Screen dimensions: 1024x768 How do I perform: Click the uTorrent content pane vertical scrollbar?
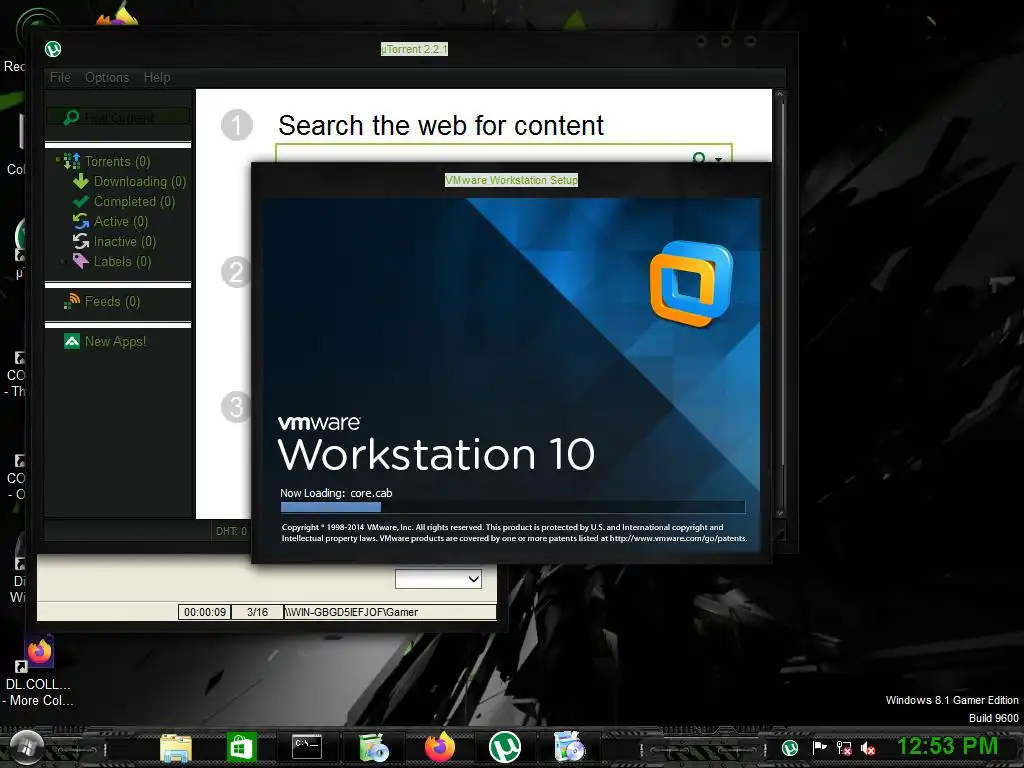779,304
